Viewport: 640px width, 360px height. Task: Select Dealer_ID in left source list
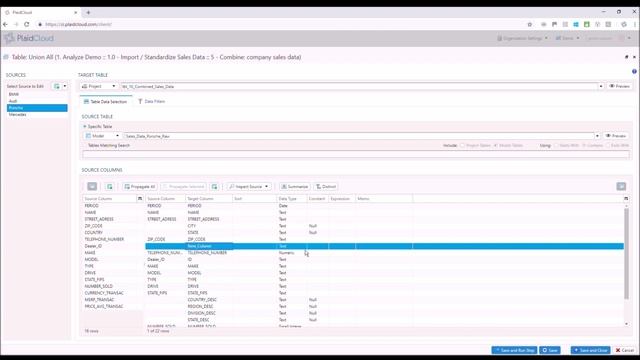click(93, 246)
